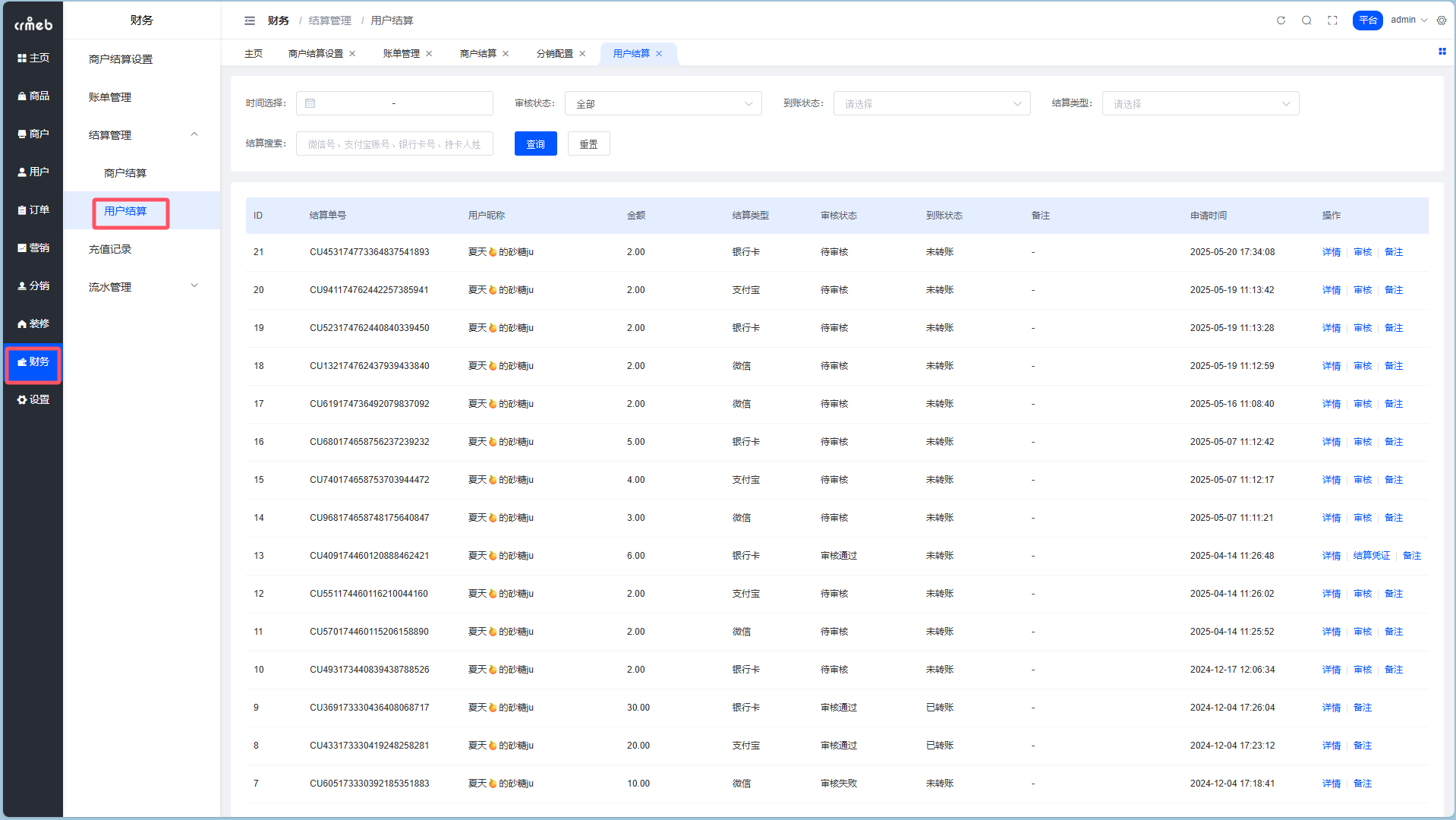Screen dimensions: 1456x820
Task: Select 充值记录 in the finance menu
Action: tap(110, 249)
